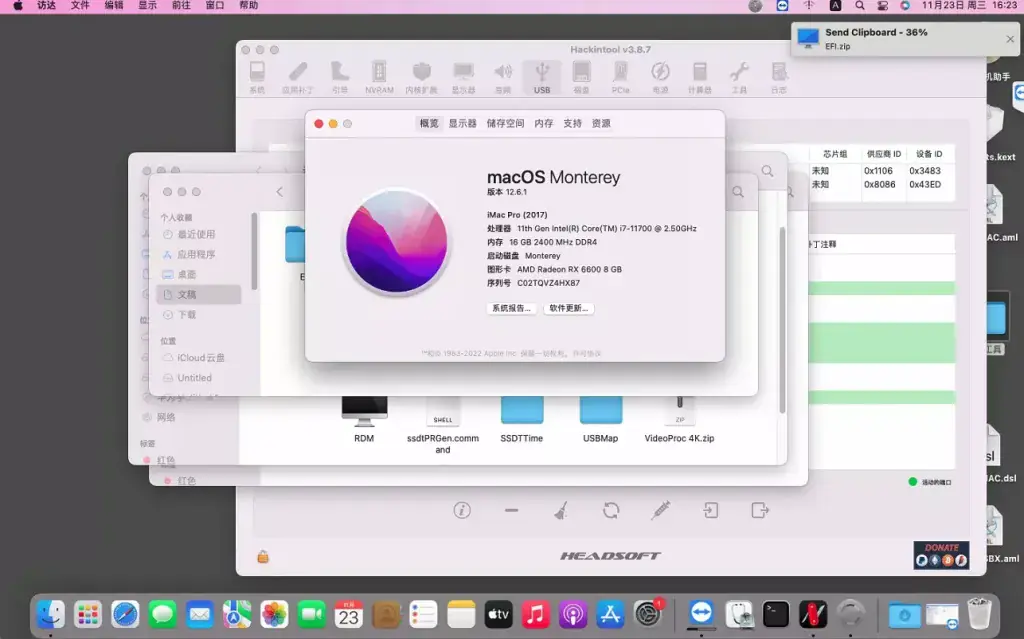The height and width of the screenshot is (639, 1024).
Task: Click the 设备 ID column header
Action: tap(929, 154)
